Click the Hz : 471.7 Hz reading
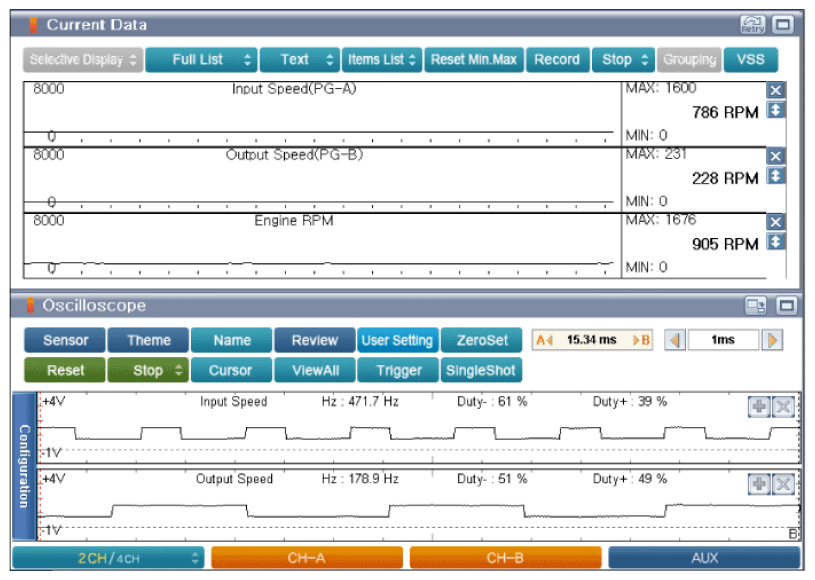The width and height of the screenshot is (815, 580). click(360, 402)
